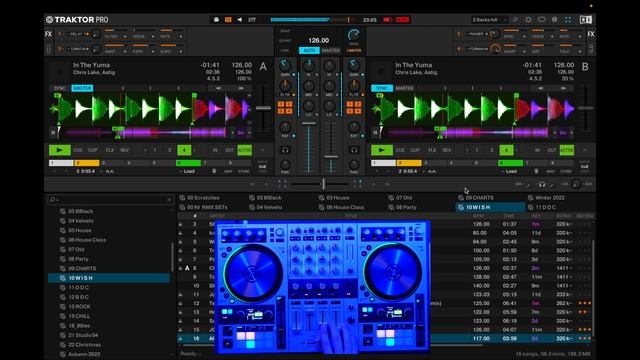
Task: Click tempo bend back arrow on Deck A
Action: pos(218,88)
